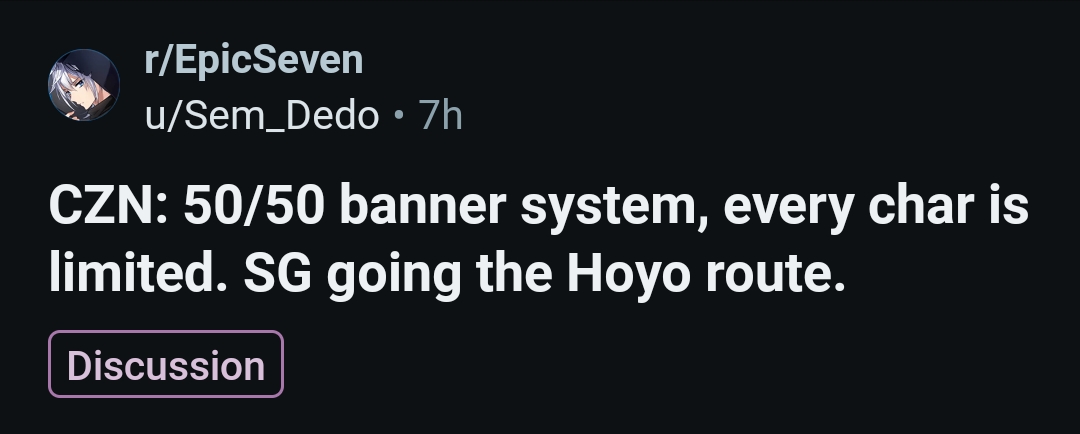
Task: Open the u/Sem_Dedo user profile
Action: point(262,115)
